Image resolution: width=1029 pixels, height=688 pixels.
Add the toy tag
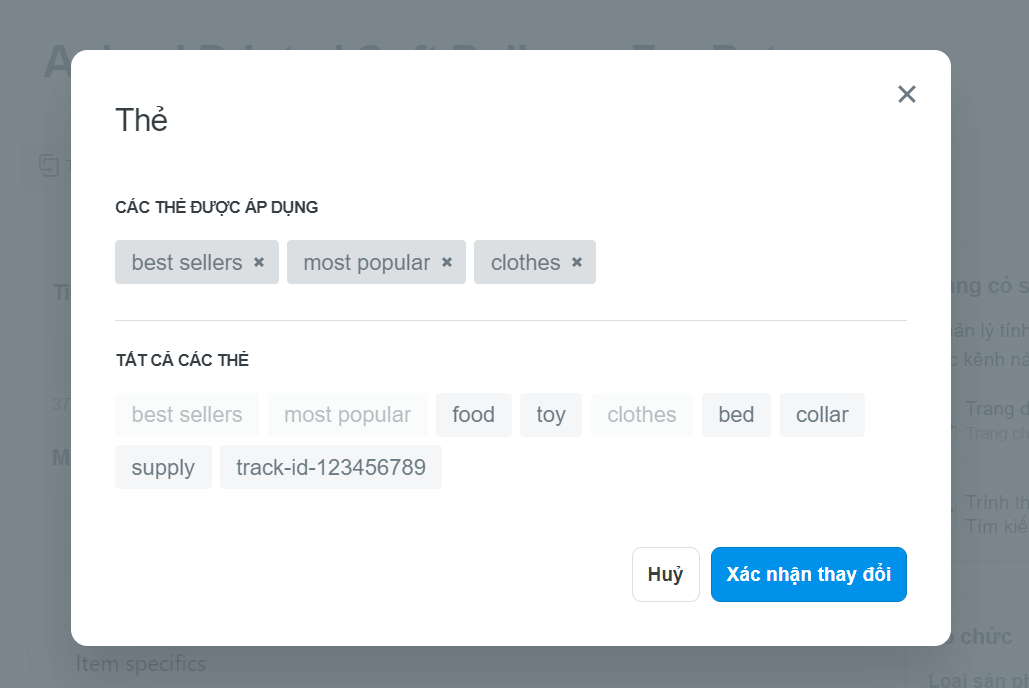pos(551,415)
